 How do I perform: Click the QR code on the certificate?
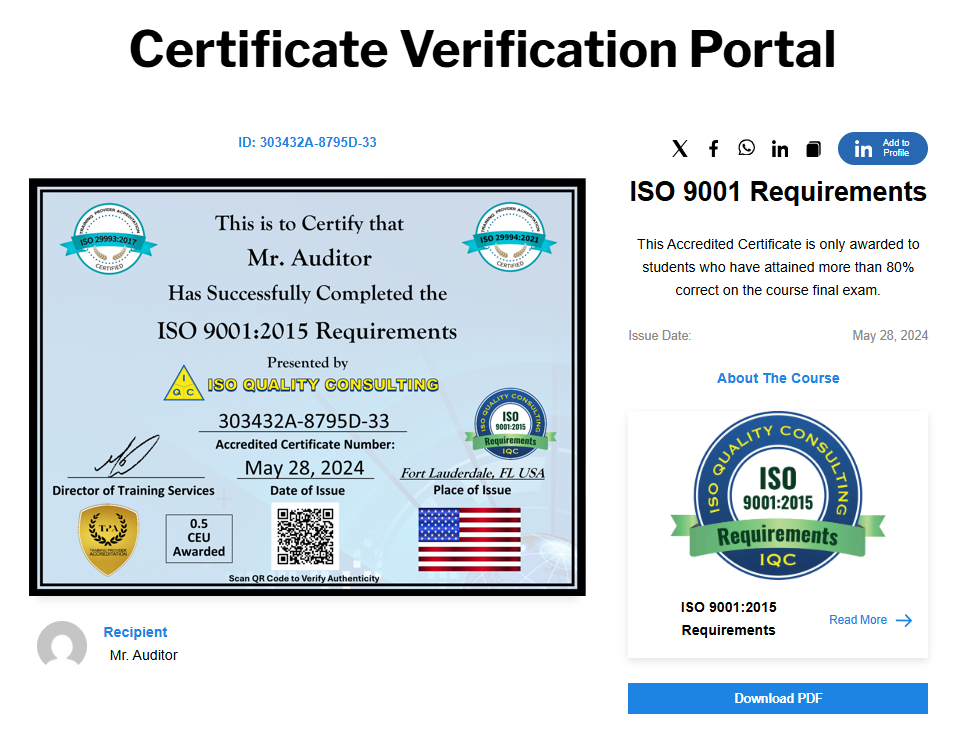pyautogui.click(x=305, y=537)
